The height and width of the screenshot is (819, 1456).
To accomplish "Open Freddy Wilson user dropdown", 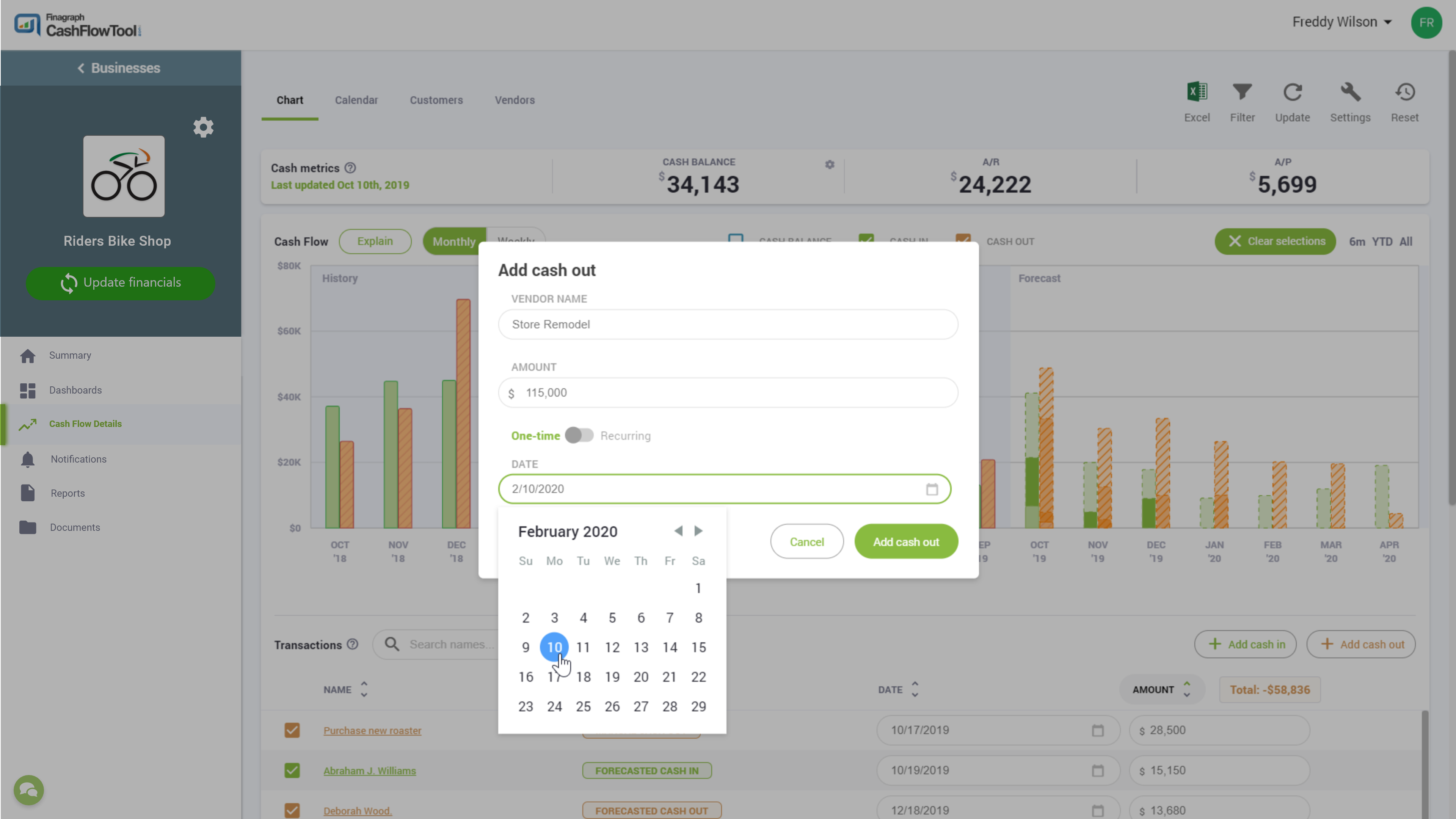I will (x=1341, y=22).
